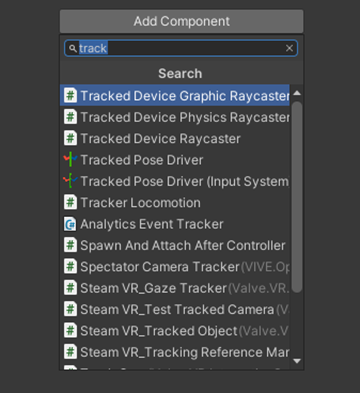
Task: Click the script icon next to Tracker Locomotion
Action: pos(70,203)
